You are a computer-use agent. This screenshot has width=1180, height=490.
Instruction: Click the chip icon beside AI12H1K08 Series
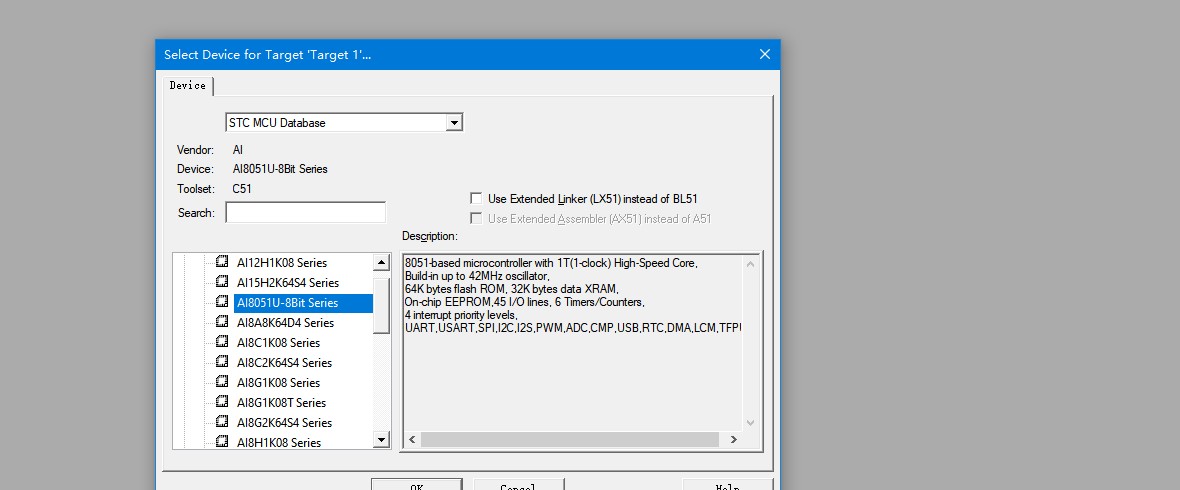(222, 262)
